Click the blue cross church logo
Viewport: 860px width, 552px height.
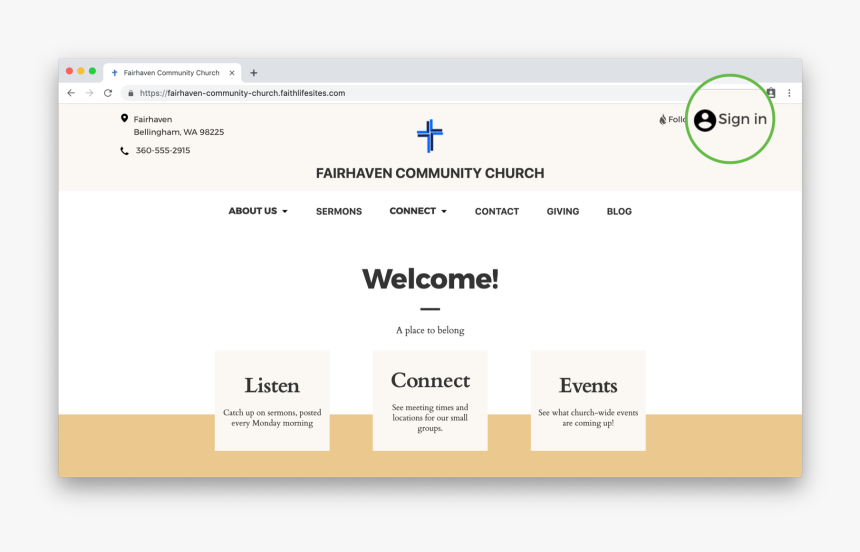430,135
